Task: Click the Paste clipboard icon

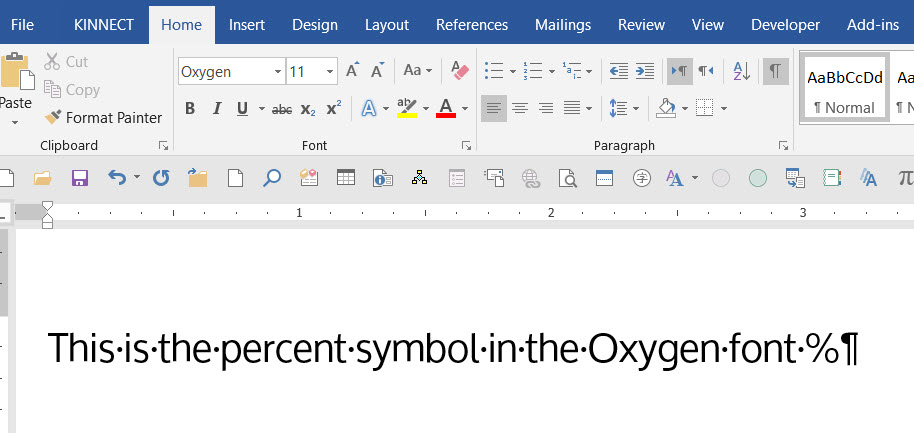Action: point(16,71)
